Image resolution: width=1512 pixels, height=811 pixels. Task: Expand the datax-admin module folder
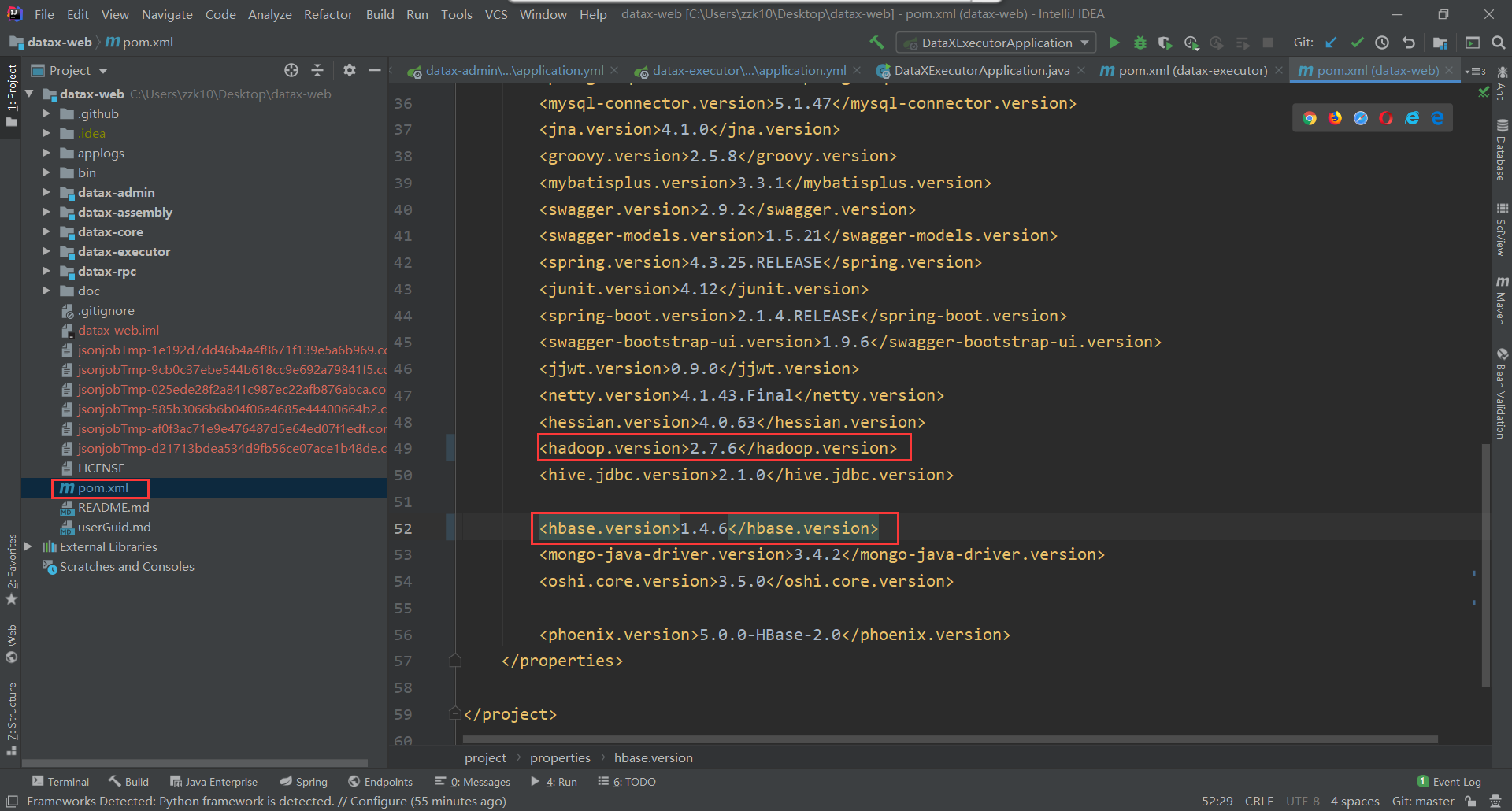[x=46, y=192]
